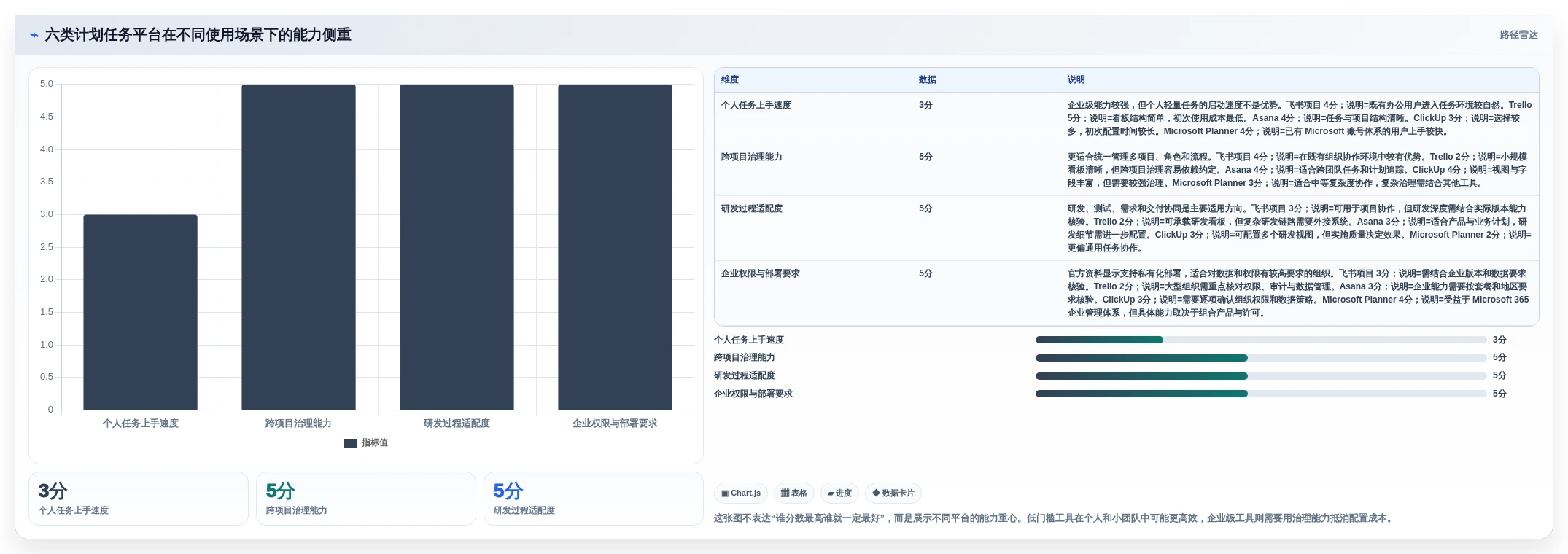Click the Chart.js tag

[x=741, y=493]
